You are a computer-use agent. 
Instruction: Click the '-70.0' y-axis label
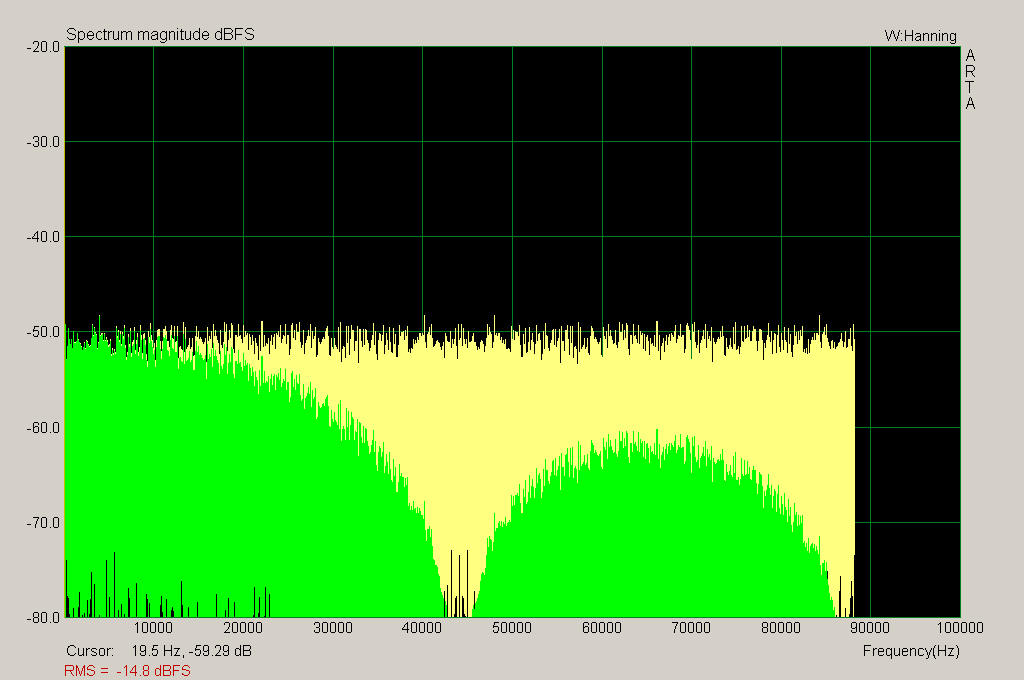[43, 523]
